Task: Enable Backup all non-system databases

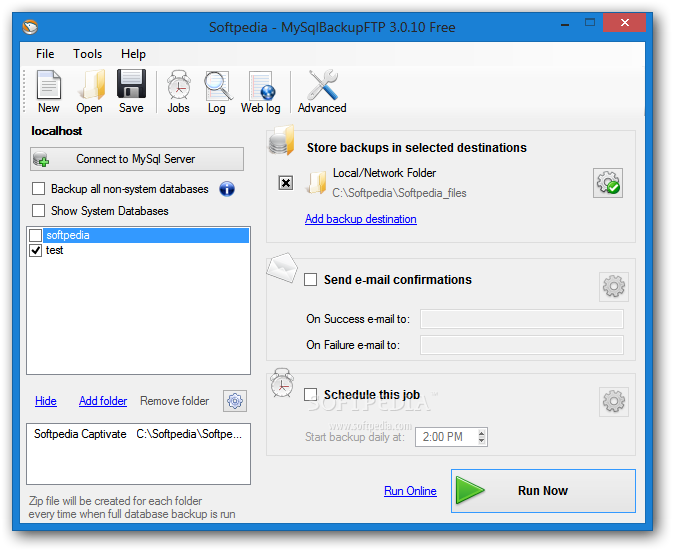Action: 38,188
